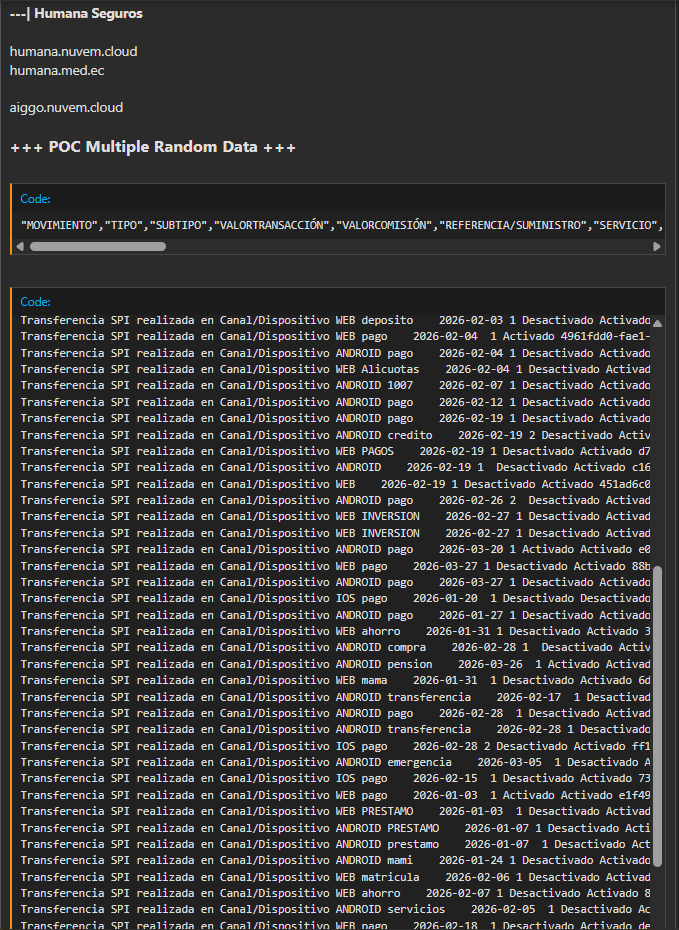679x930 pixels.
Task: Select the row with WEB pago 2026-02-04
Action: click(x=336, y=336)
